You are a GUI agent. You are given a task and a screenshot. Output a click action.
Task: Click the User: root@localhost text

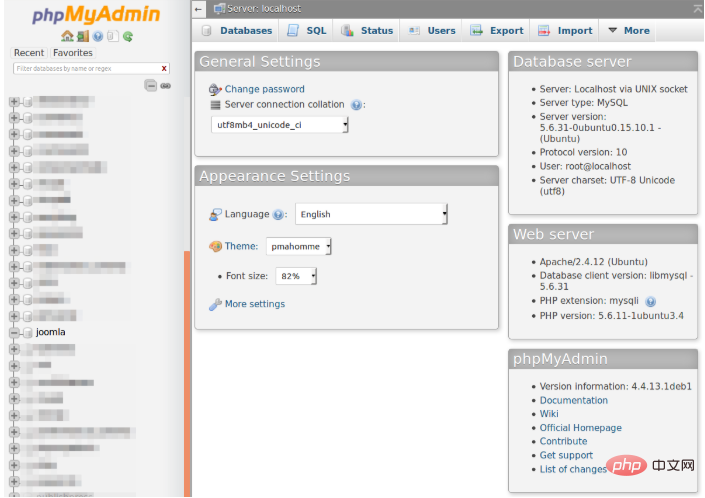click(585, 166)
